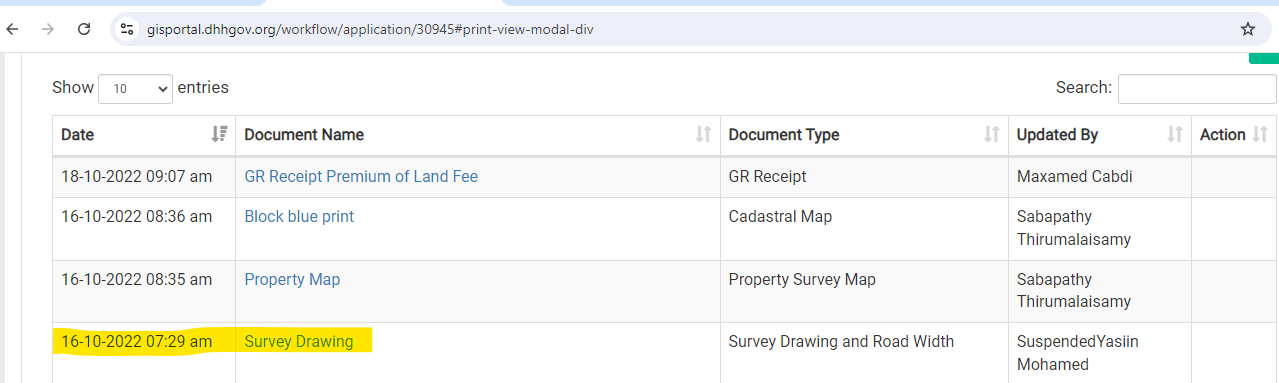Click the Document Type header label
The width and height of the screenshot is (1279, 383).
(784, 135)
